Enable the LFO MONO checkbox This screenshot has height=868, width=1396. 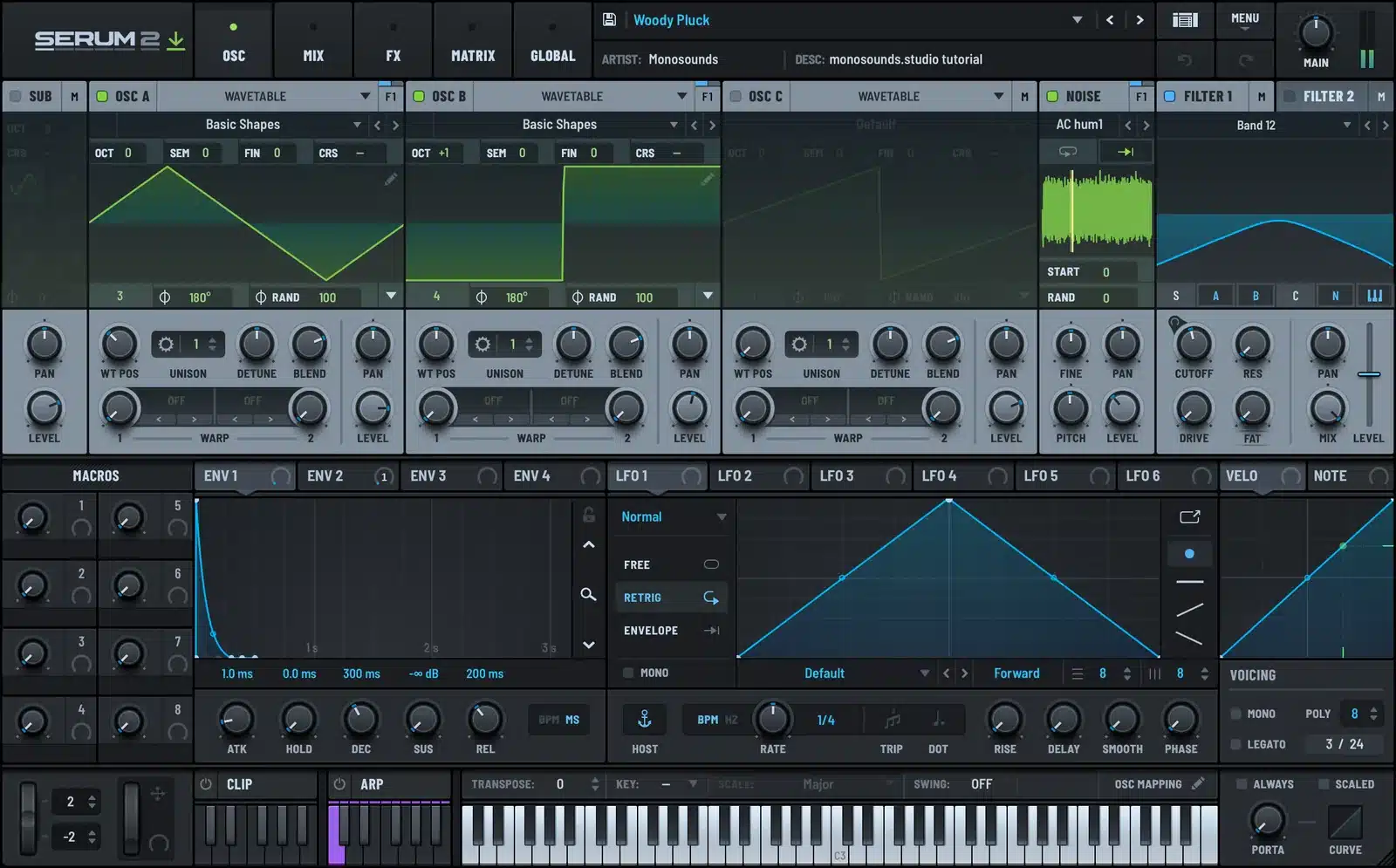coord(628,673)
